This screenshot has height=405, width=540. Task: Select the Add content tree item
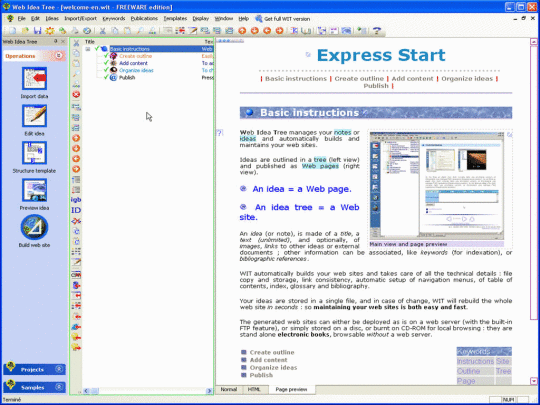tap(133, 63)
